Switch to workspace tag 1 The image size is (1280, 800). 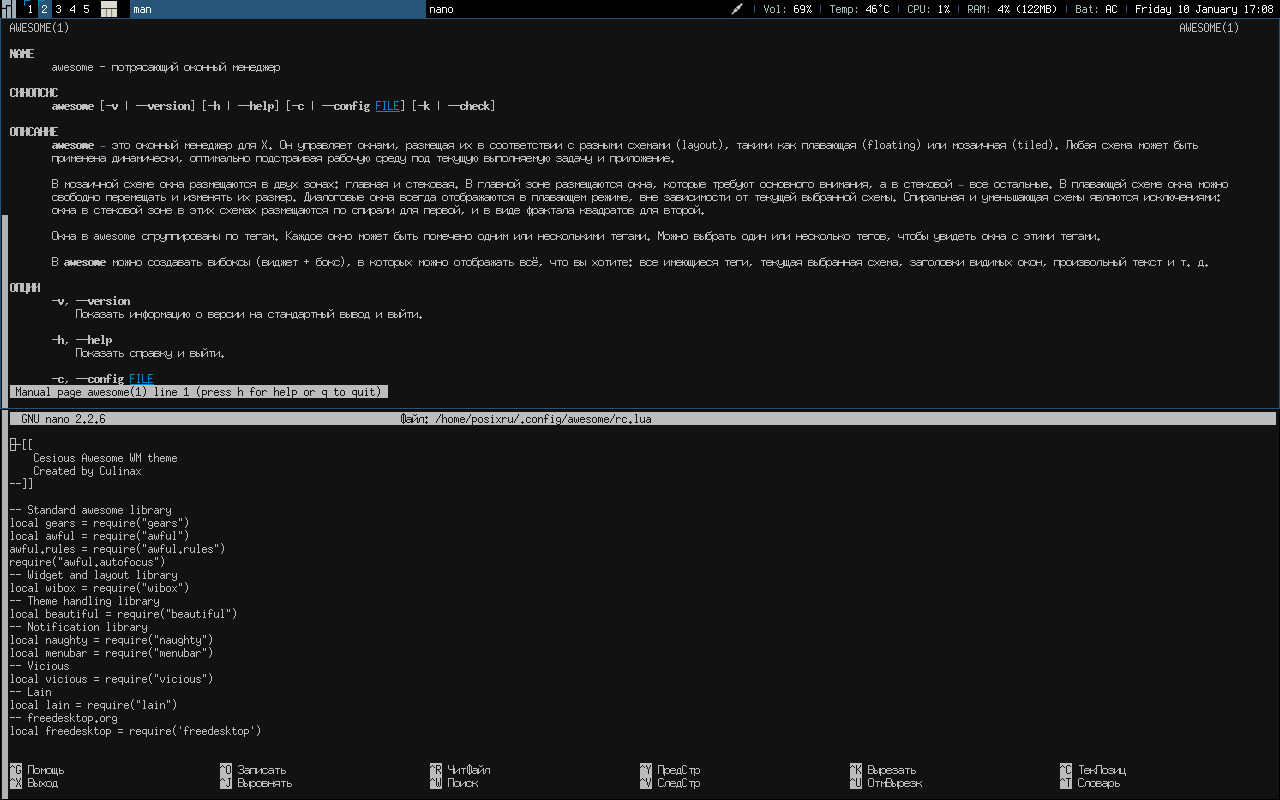coord(30,9)
